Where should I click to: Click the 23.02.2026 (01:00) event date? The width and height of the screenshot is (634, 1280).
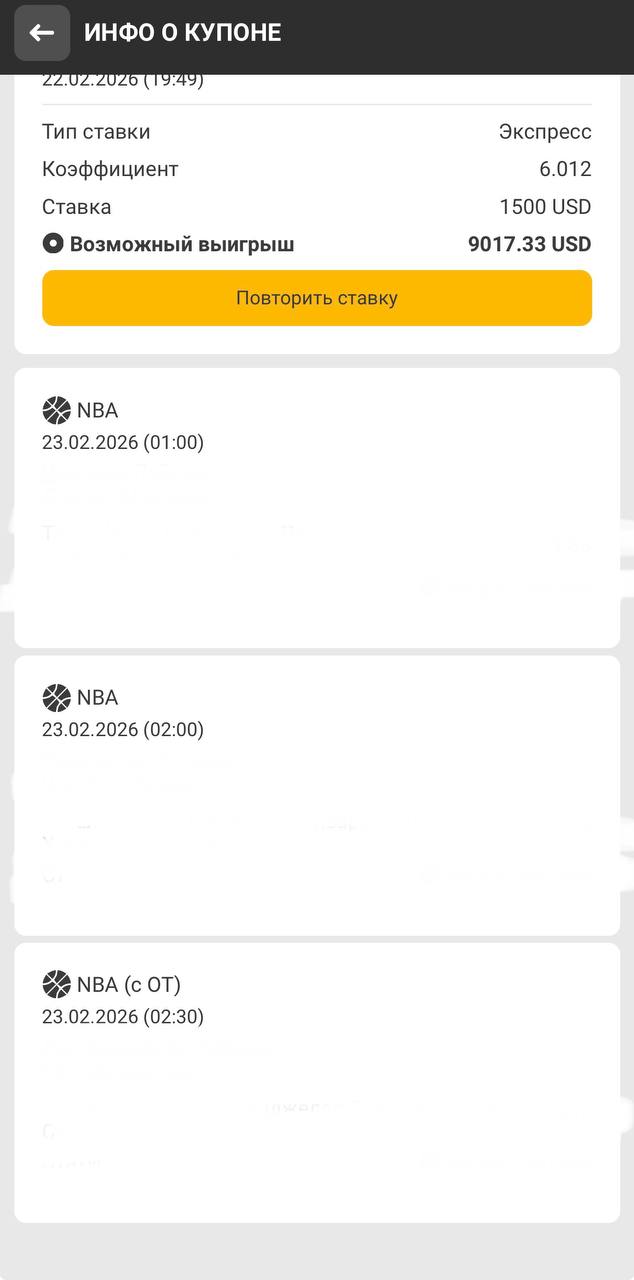pos(123,442)
